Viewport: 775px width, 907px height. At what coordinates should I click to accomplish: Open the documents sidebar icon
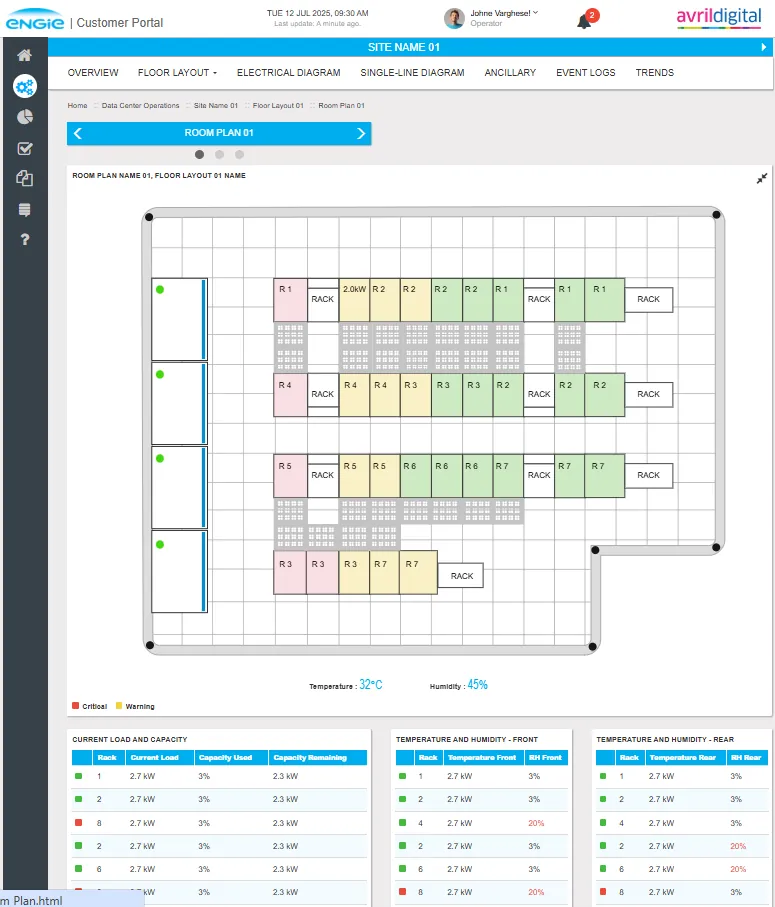(24, 179)
